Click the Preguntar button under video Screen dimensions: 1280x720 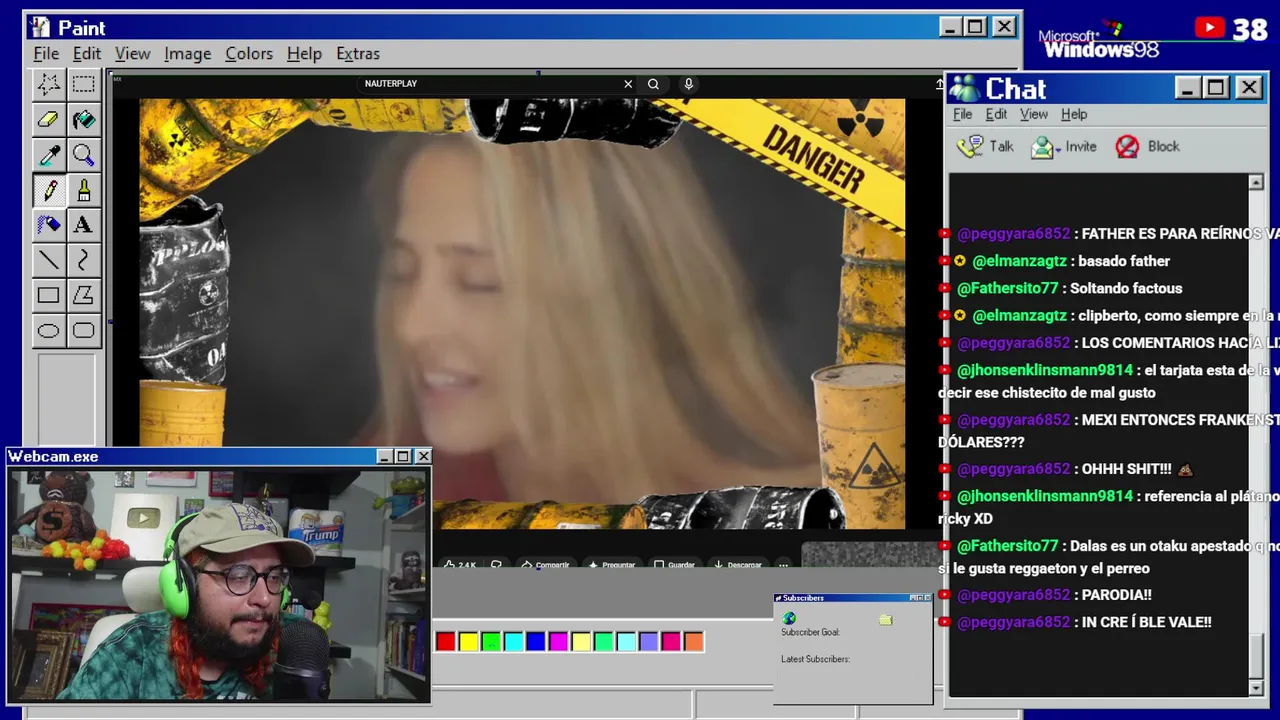pos(612,565)
